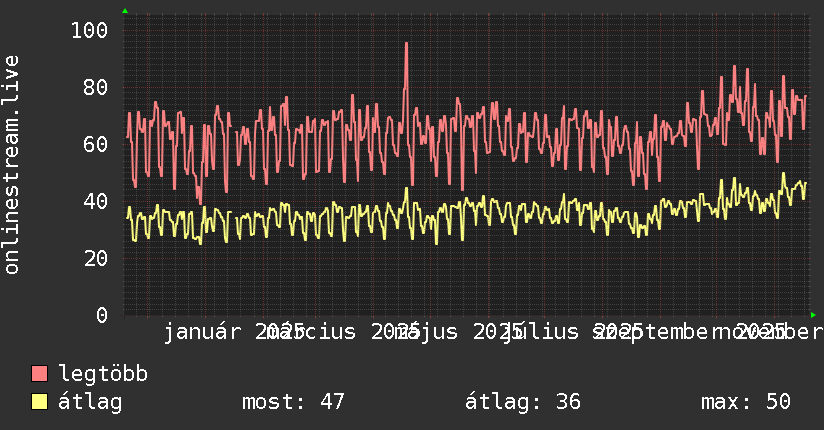Click the 60 y-axis tick label
Screen dimensions: 824x430
pyautogui.click(x=96, y=144)
